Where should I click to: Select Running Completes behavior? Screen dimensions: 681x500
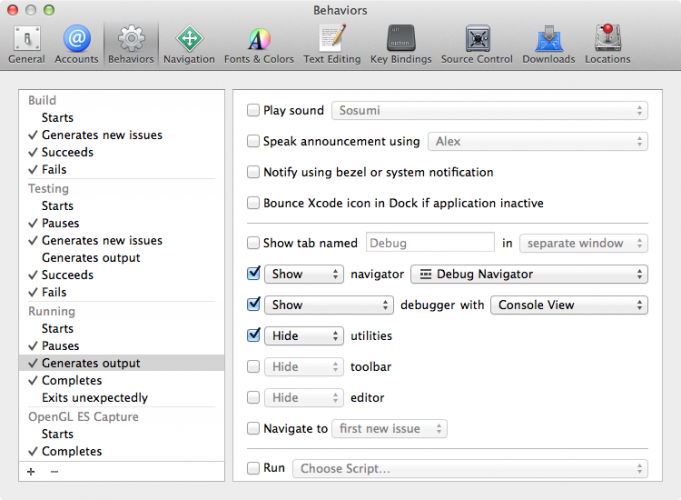click(x=122, y=380)
